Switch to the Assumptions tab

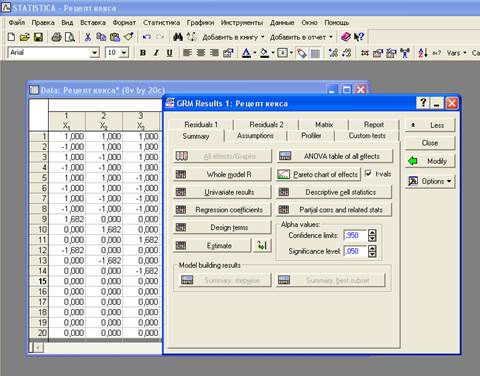click(255, 136)
